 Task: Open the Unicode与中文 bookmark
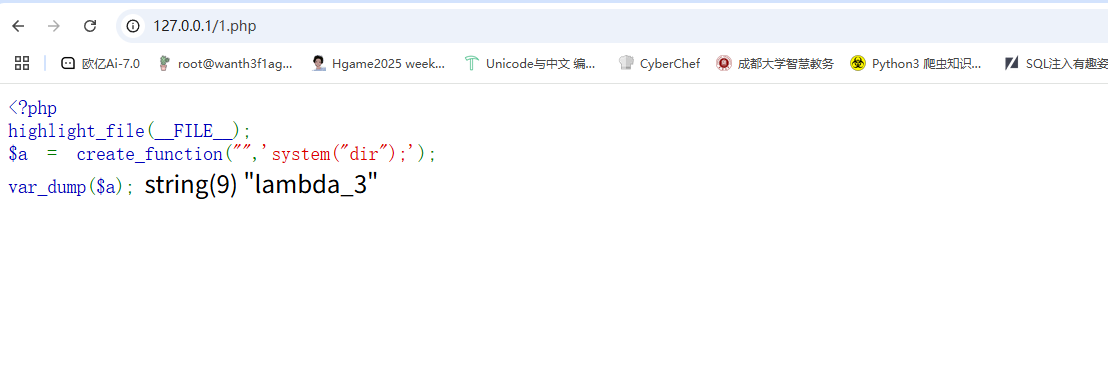click(531, 64)
